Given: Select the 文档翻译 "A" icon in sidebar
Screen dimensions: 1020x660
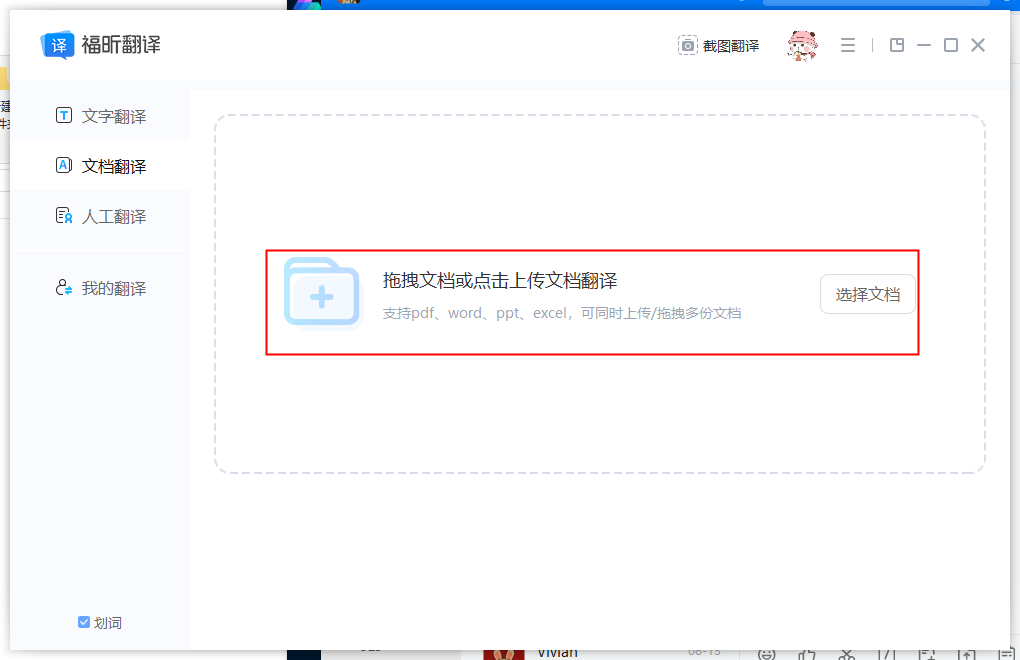Looking at the screenshot, I should click(62, 165).
